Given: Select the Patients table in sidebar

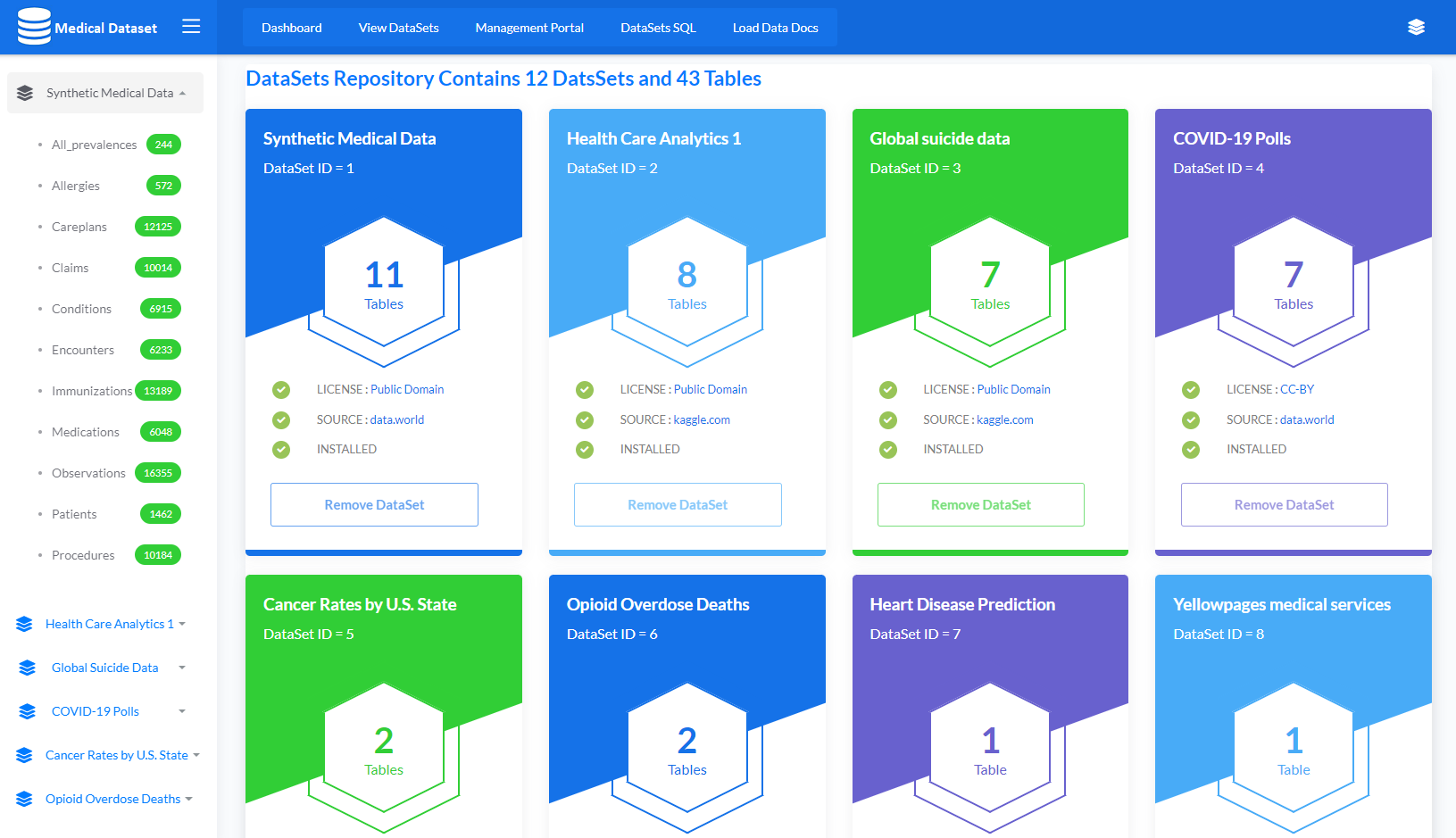Looking at the screenshot, I should click(x=74, y=514).
